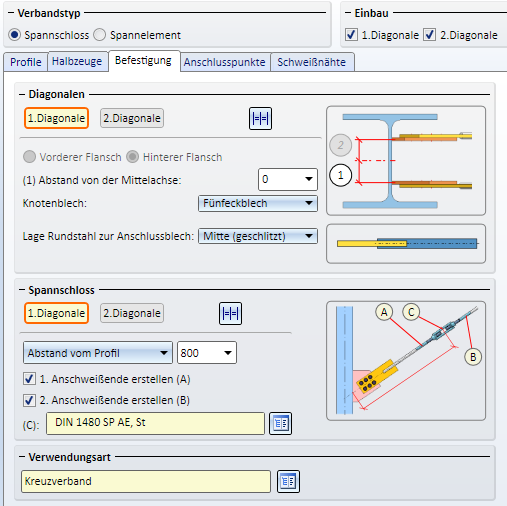Screen dimensions: 507x506
Task: Click the Spannschloss diagram with A B C labels
Action: (x=406, y=361)
